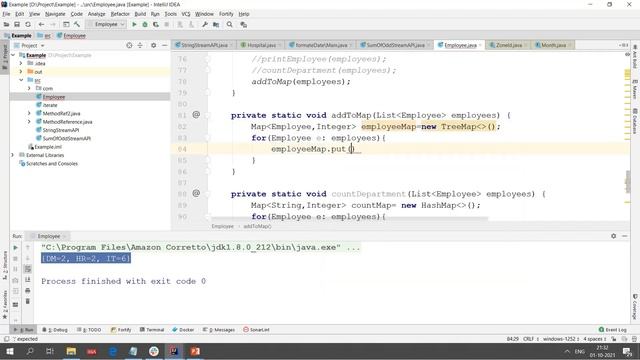Viewport: 640px width, 360px height.
Task: Click the gutter marker beside addToMap method
Action: [x=196, y=115]
